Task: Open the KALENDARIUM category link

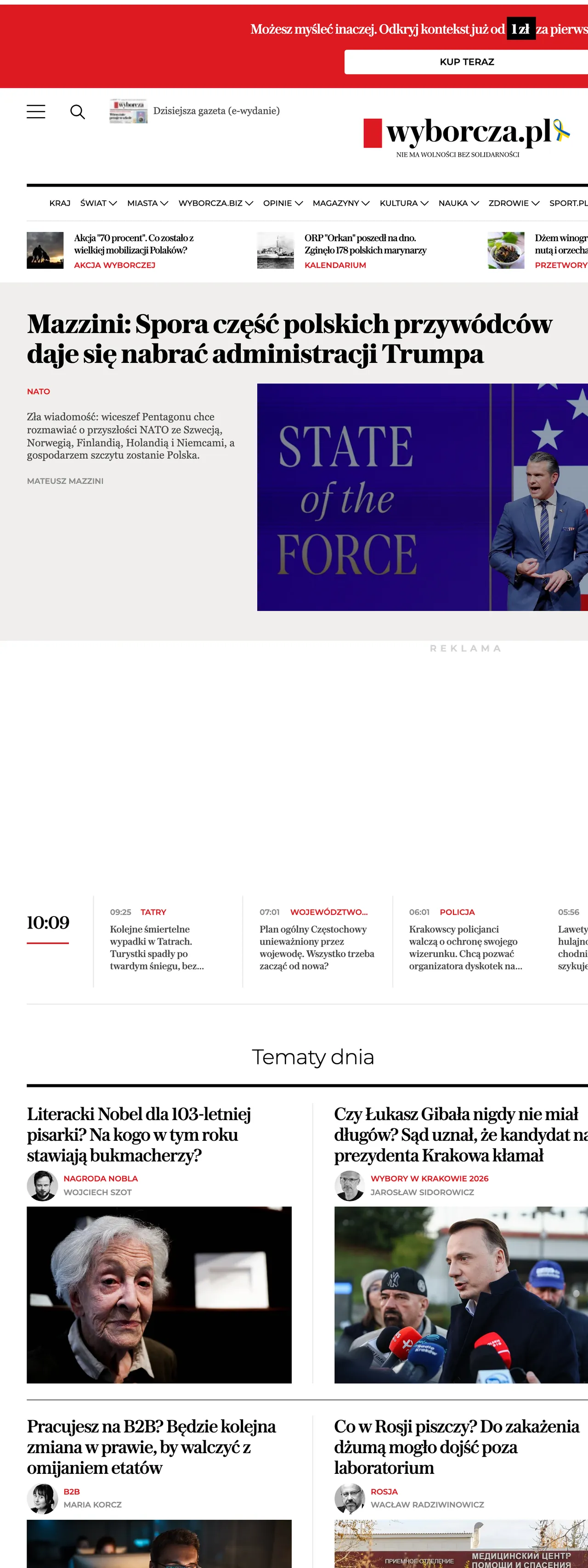Action: pyautogui.click(x=335, y=266)
